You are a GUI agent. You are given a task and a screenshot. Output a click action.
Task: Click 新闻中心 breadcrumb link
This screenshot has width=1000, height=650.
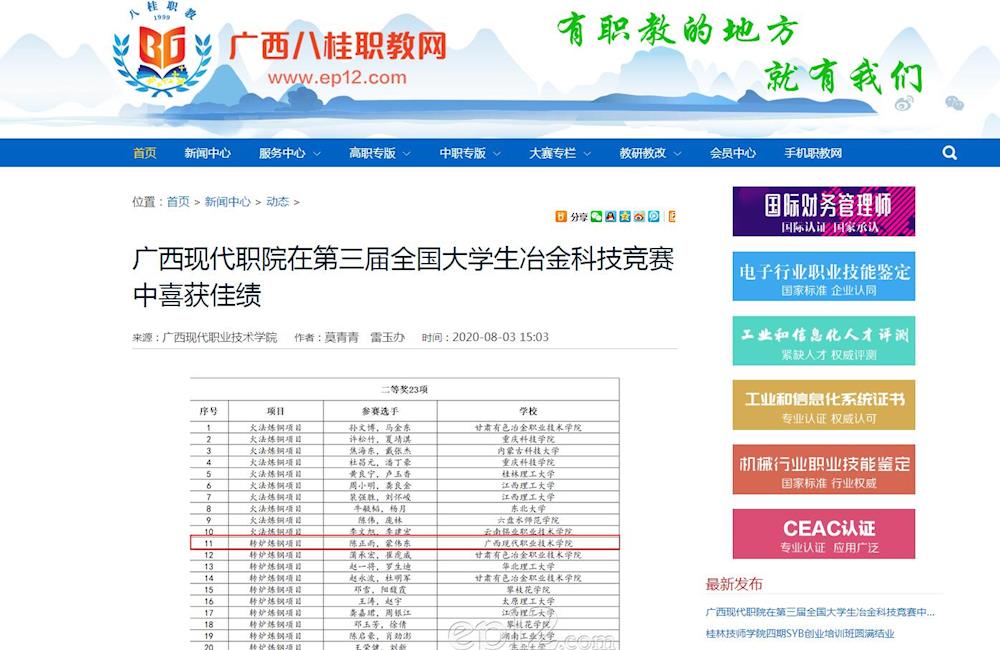pos(227,202)
